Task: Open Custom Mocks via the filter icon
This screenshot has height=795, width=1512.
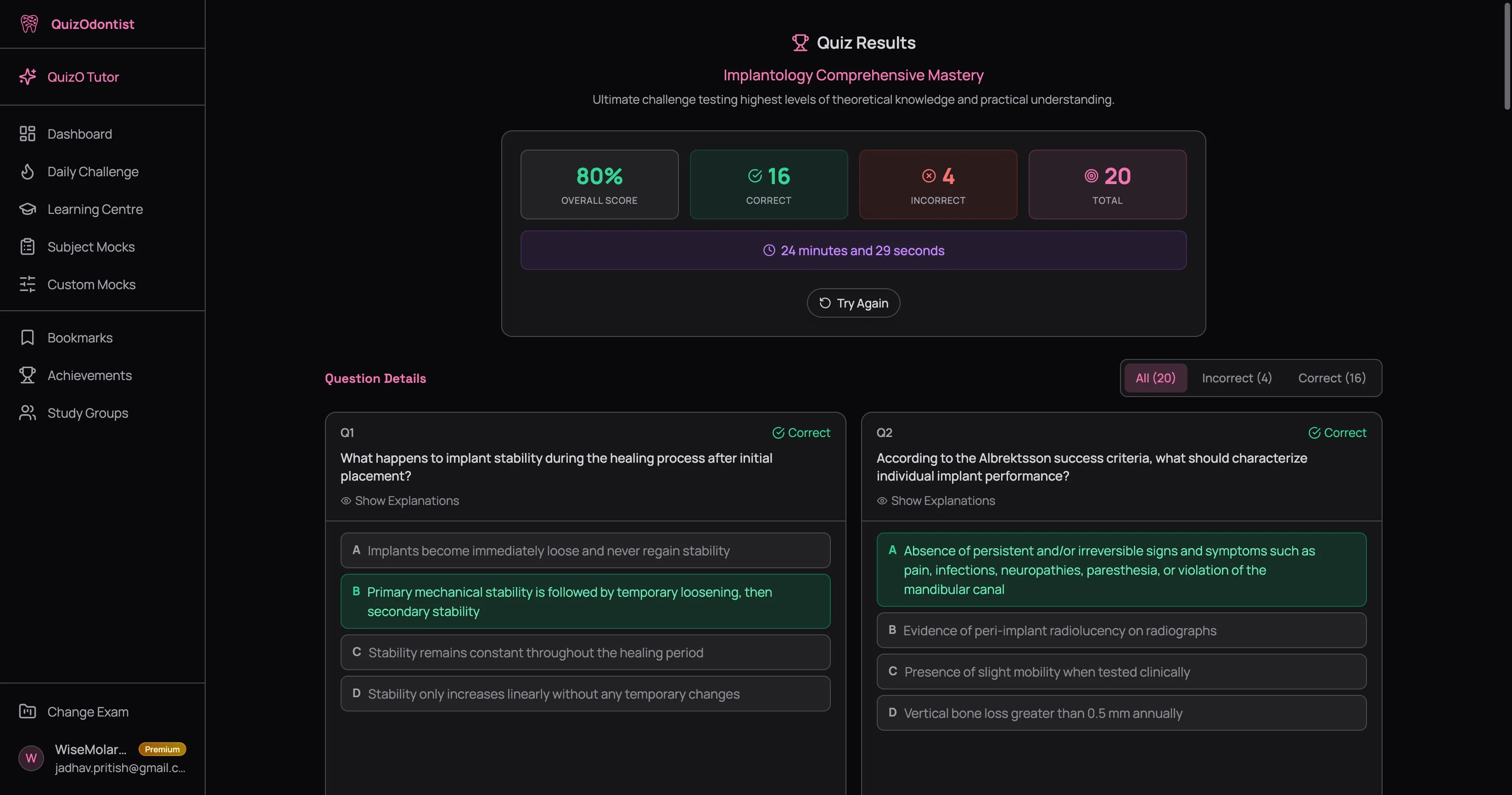Action: click(x=28, y=285)
